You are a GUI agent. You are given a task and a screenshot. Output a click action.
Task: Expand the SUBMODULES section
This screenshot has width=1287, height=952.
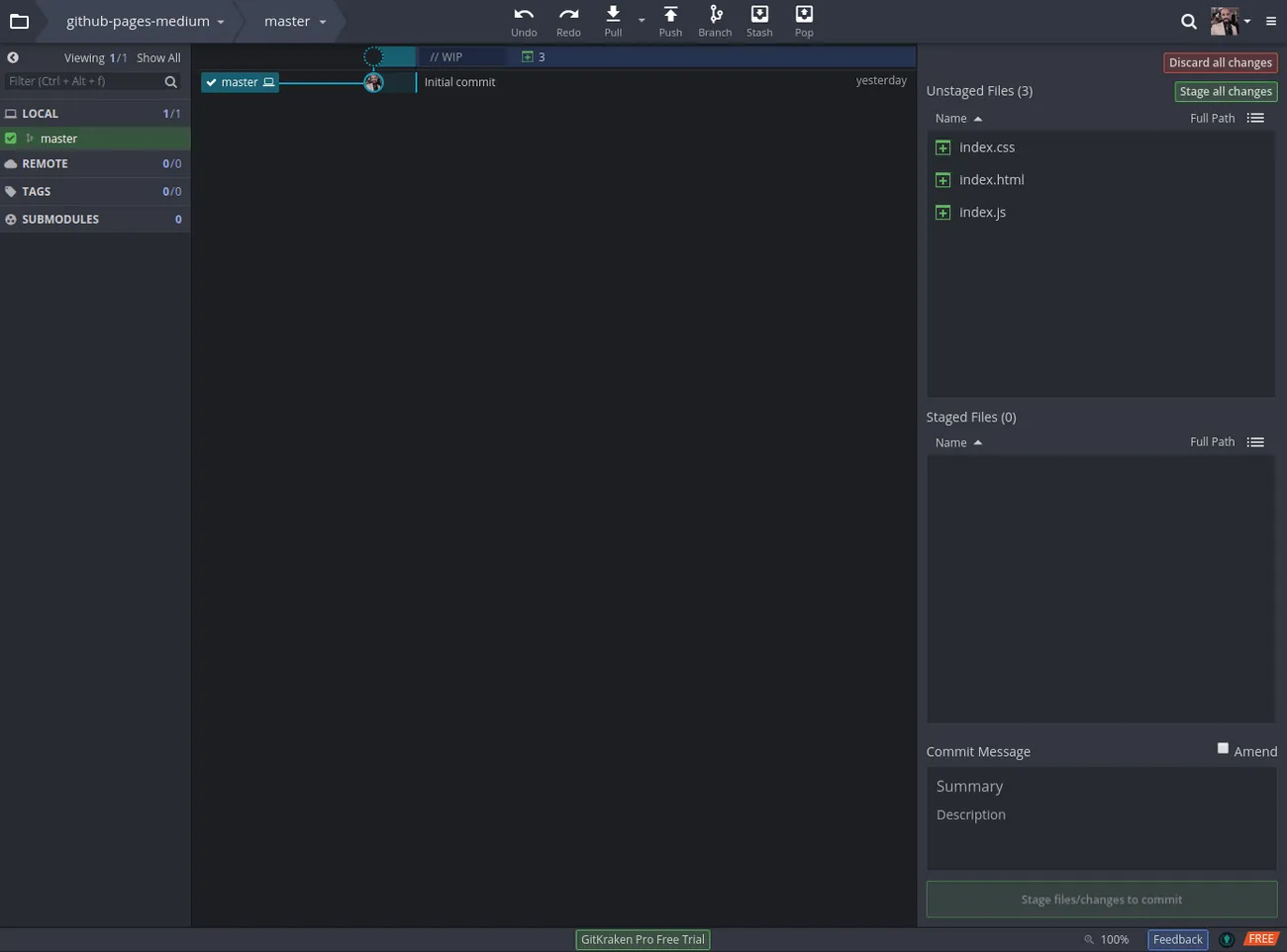tap(95, 220)
